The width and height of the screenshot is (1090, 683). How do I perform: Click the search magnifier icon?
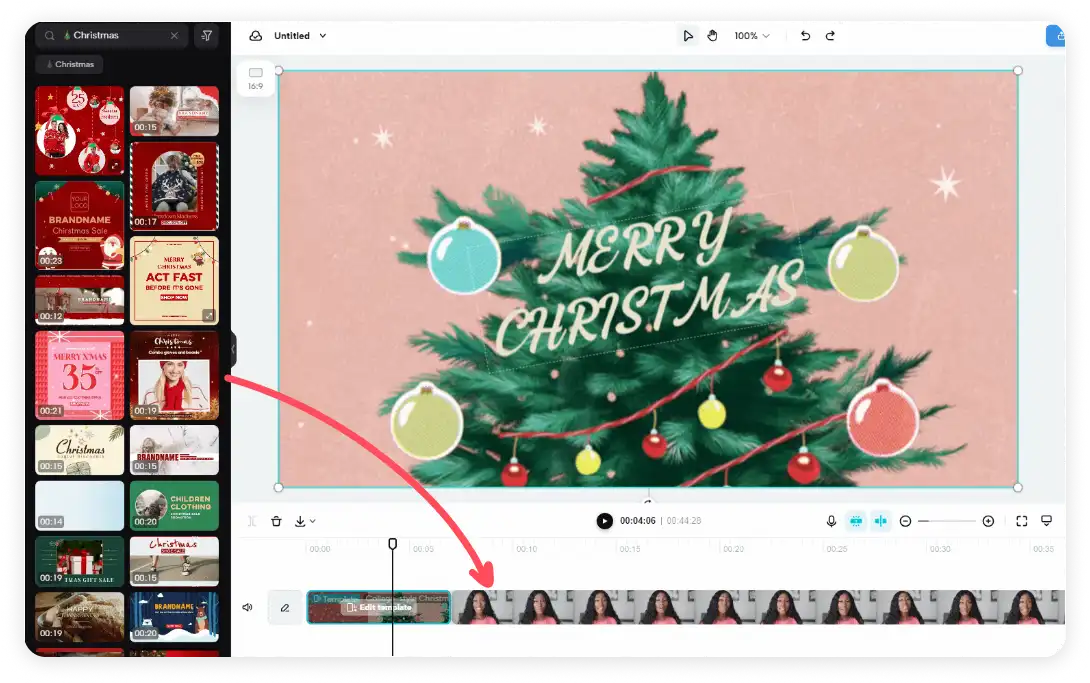click(50, 35)
